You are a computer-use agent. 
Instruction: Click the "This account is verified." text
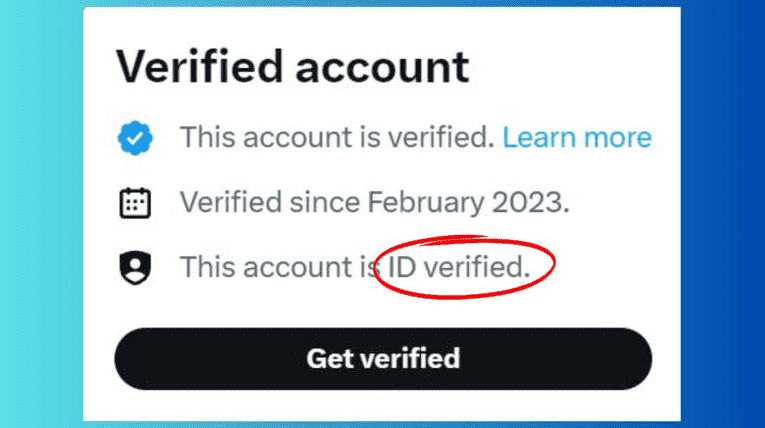pyautogui.click(x=337, y=138)
